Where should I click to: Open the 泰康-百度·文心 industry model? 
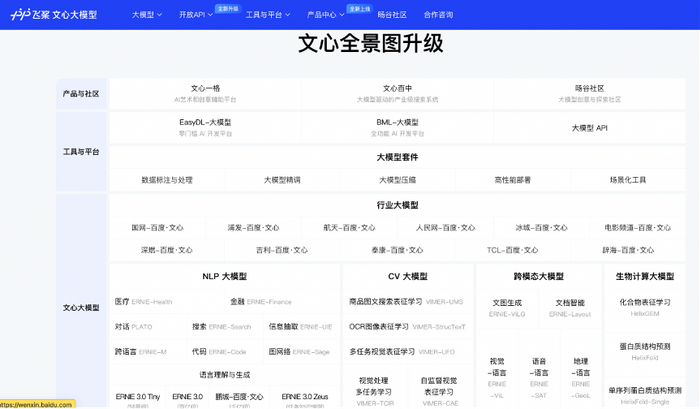(397, 250)
